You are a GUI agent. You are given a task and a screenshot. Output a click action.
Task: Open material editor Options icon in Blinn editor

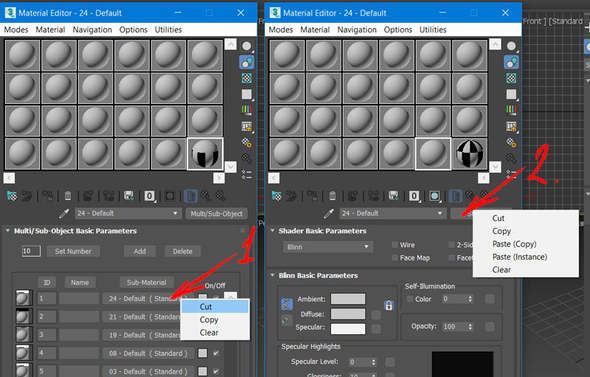(511, 142)
